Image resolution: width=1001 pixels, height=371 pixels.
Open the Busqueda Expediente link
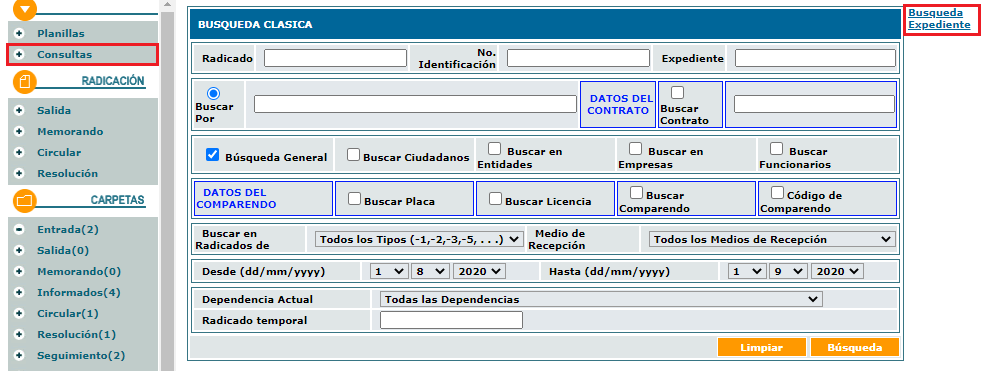pos(939,19)
